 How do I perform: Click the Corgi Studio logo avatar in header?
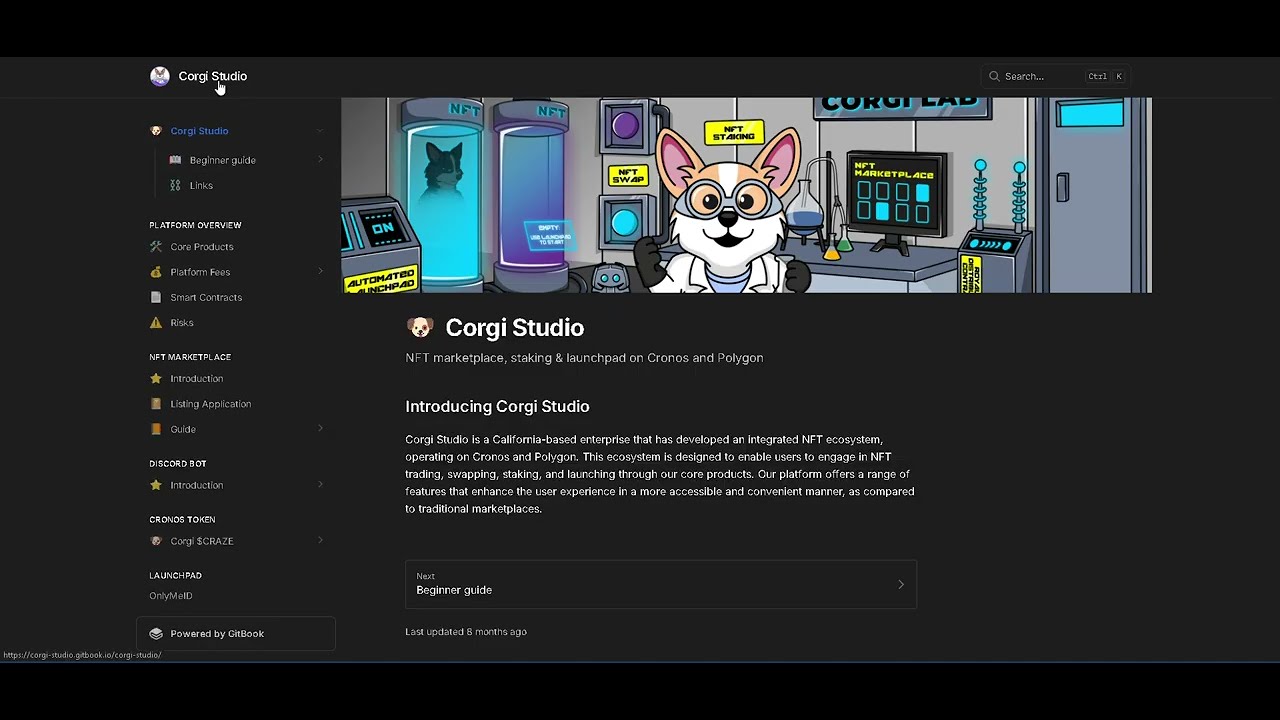pyautogui.click(x=160, y=76)
